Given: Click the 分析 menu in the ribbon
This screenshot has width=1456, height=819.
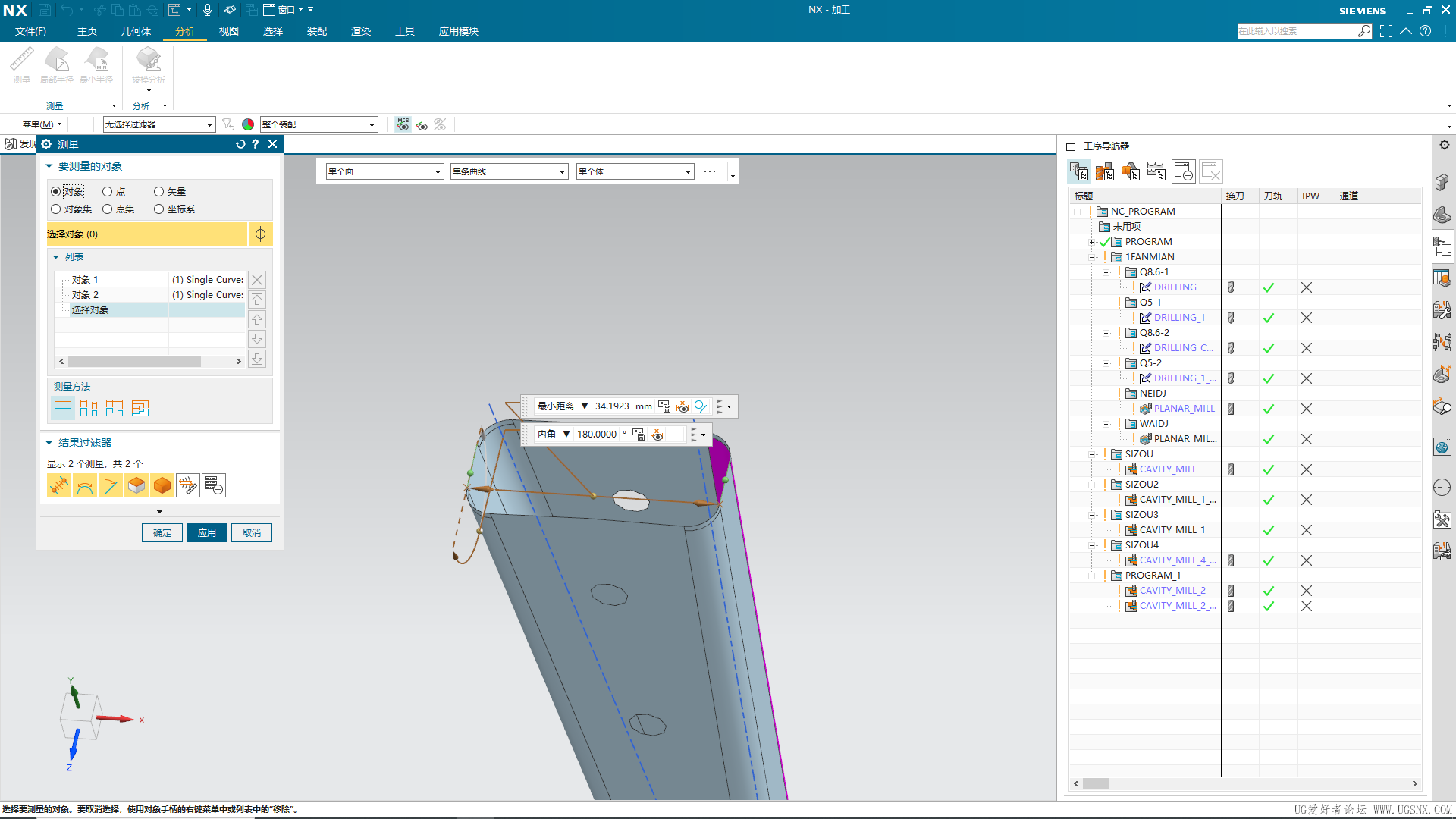Looking at the screenshot, I should pyautogui.click(x=184, y=31).
